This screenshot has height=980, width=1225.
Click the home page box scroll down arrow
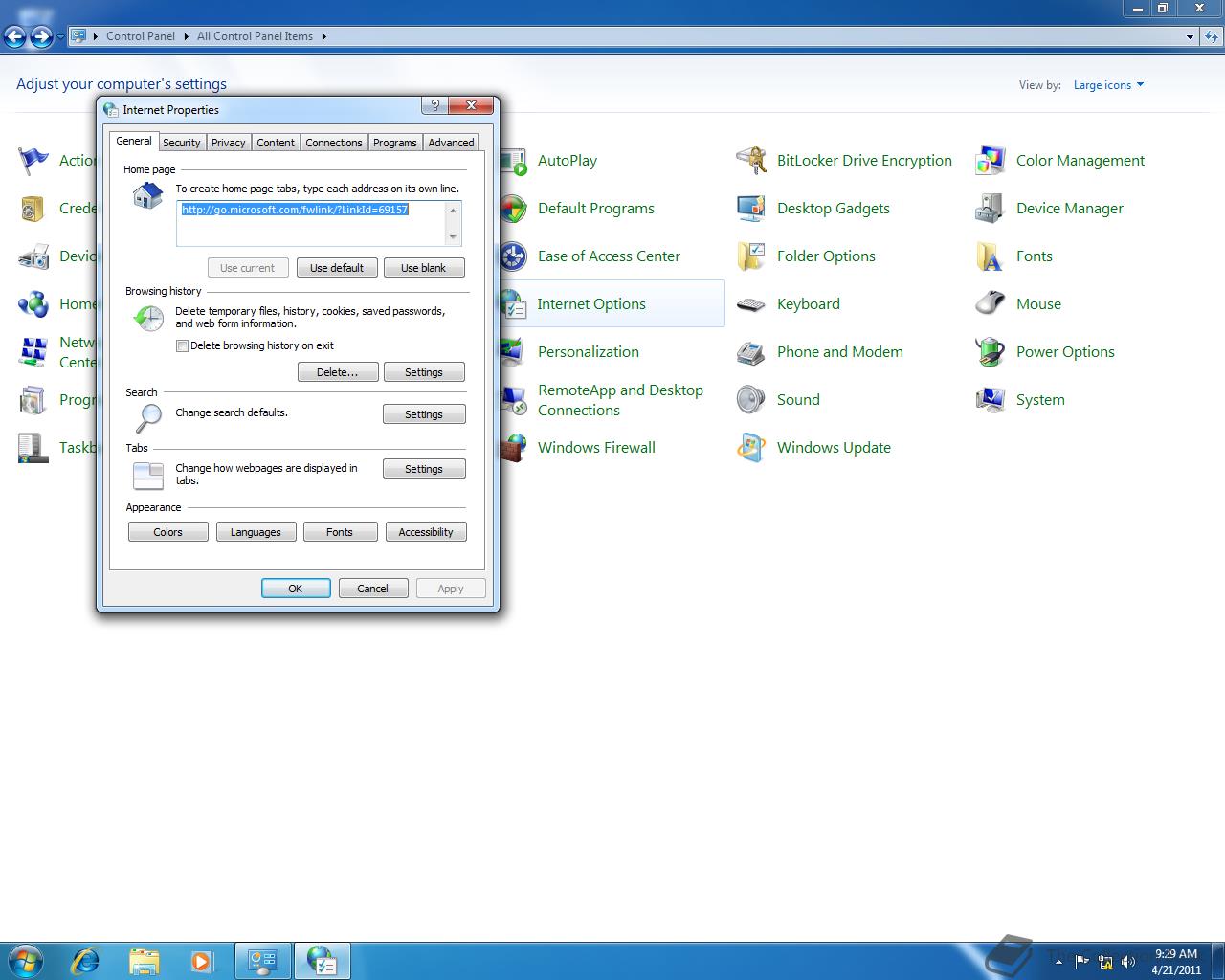pyautogui.click(x=454, y=237)
